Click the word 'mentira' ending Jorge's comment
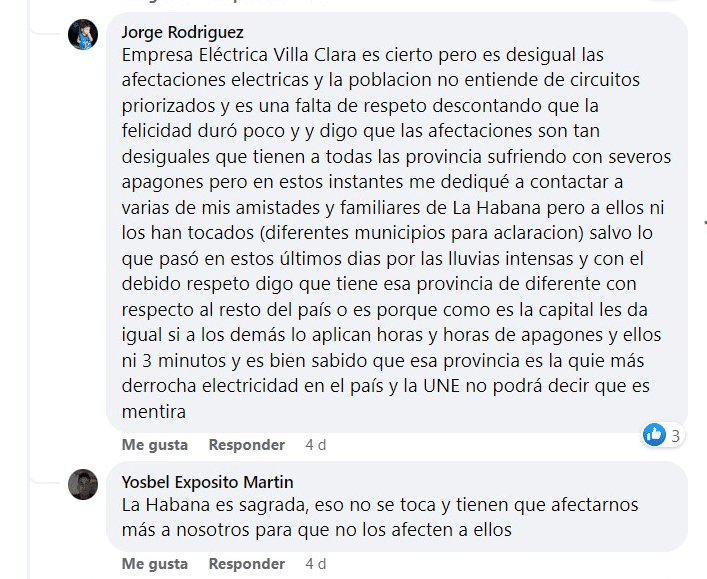The height and width of the screenshot is (579, 707). [x=154, y=412]
